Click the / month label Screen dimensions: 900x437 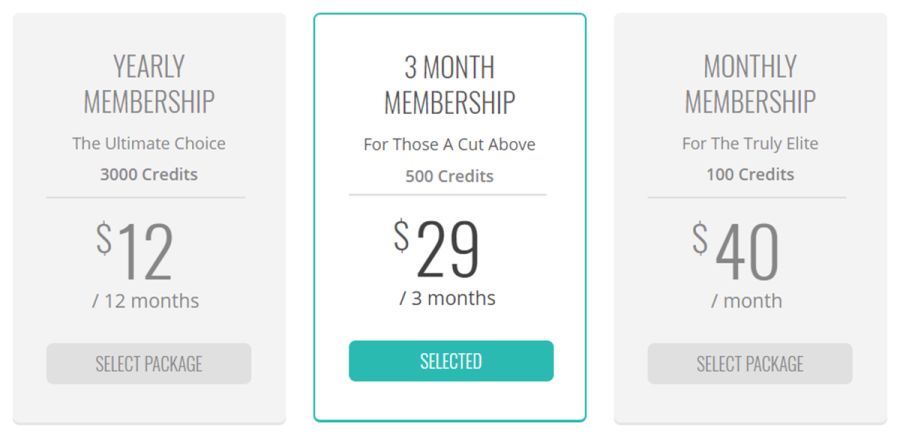[x=747, y=301]
